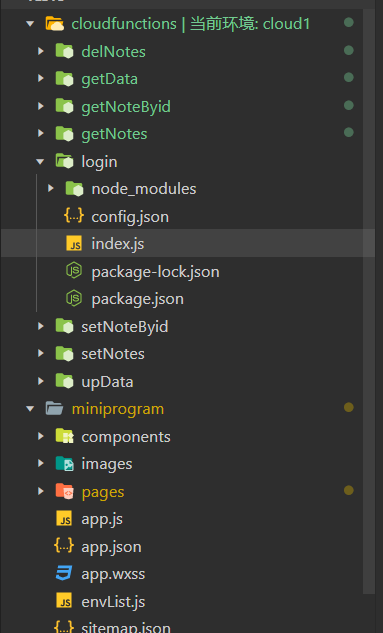
Task: Expand the setNotes folder arrow
Action: coord(40,354)
